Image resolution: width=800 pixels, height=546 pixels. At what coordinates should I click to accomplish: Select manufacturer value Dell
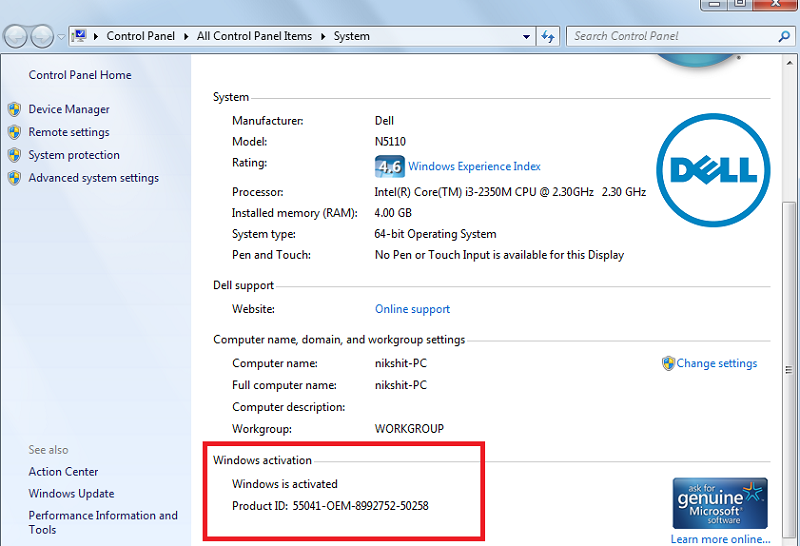[x=384, y=121]
